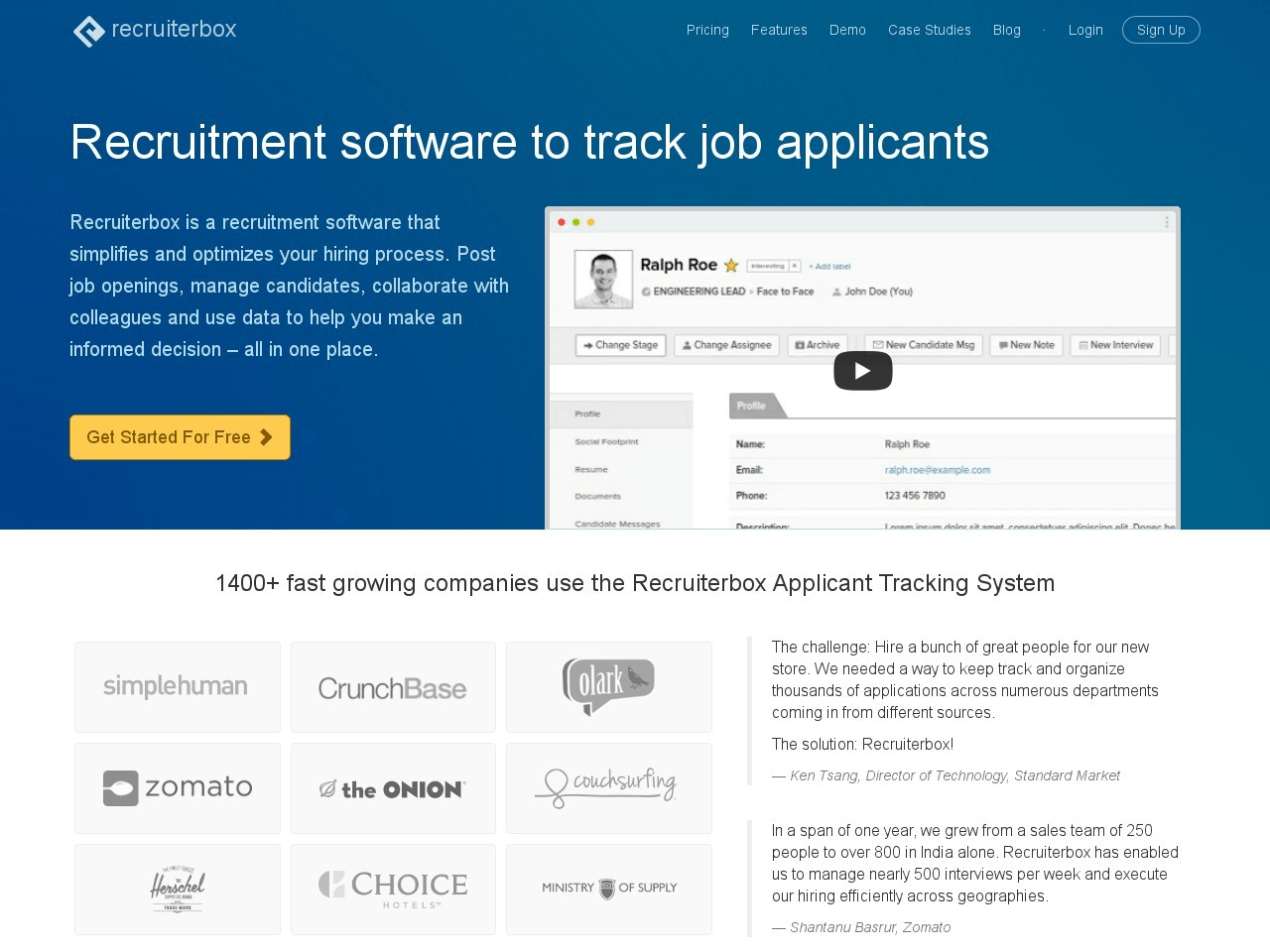Click 'The solution: Recruiterbox!' text
The height and width of the screenshot is (952, 1270).
pyautogui.click(x=862, y=744)
